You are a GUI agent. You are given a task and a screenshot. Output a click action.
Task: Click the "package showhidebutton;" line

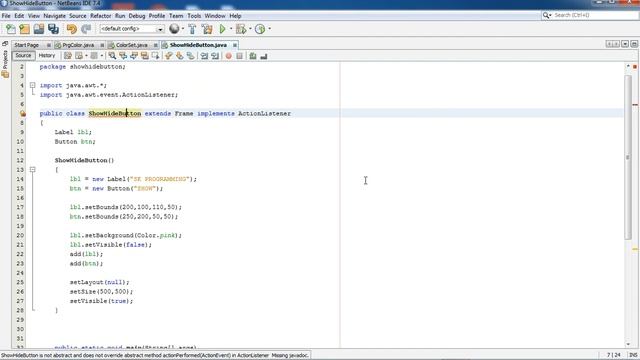click(82, 67)
